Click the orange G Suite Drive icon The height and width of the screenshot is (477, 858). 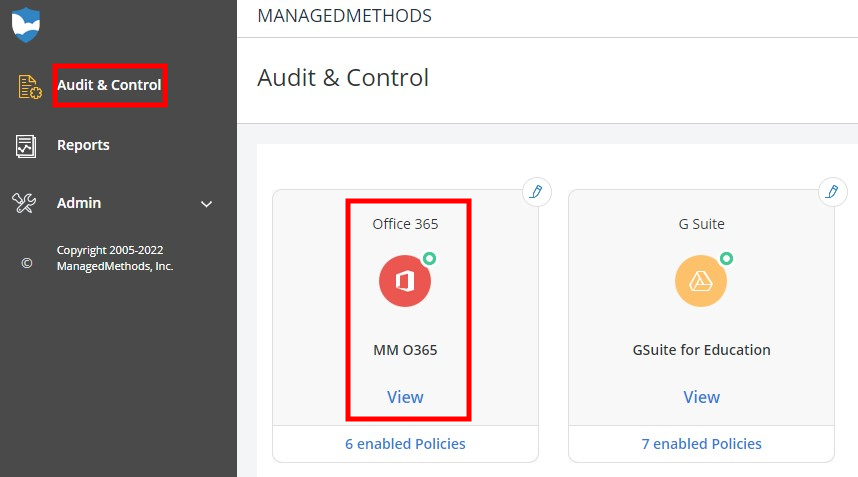(x=701, y=281)
